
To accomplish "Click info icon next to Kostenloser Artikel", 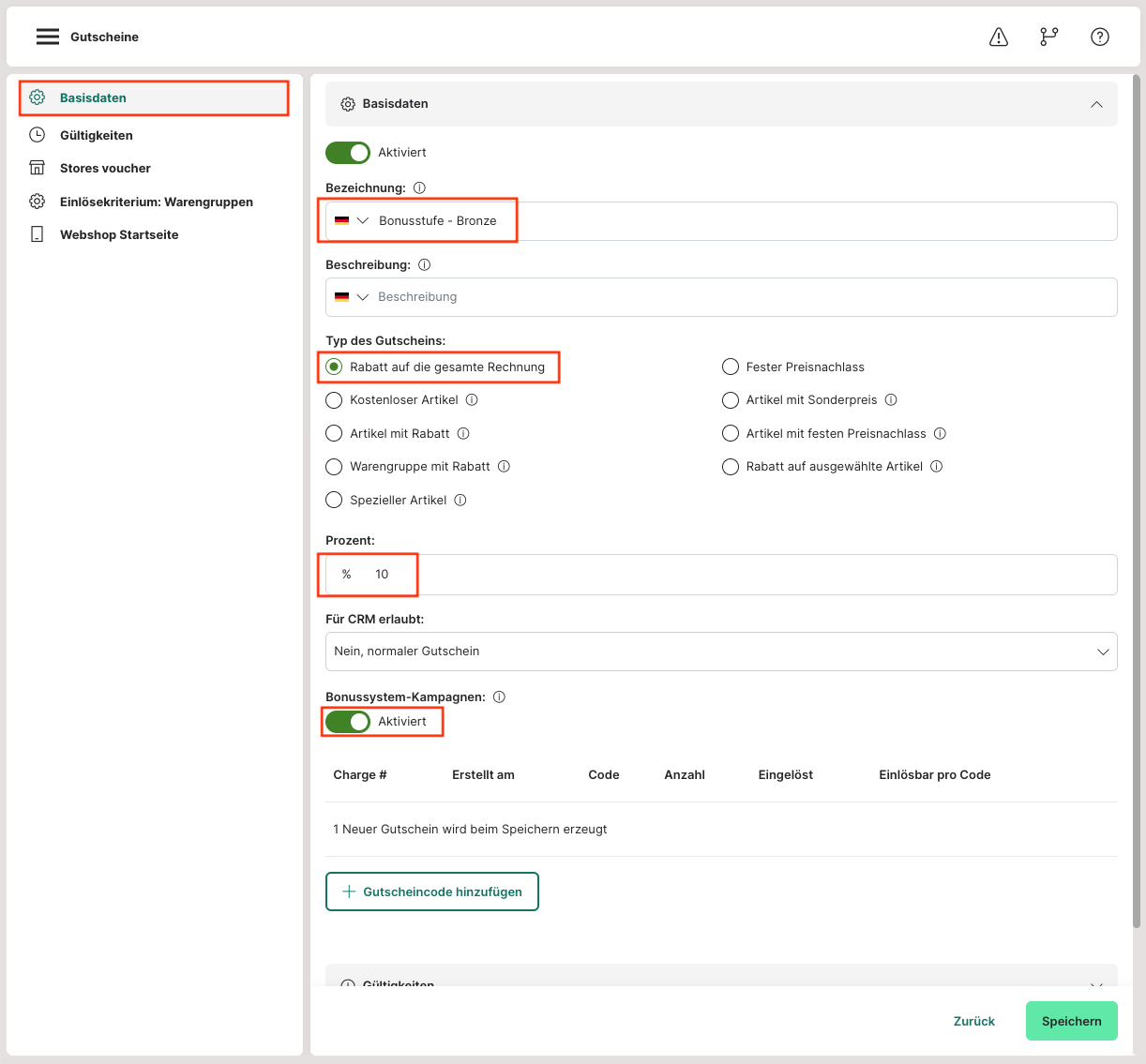I will click(x=472, y=399).
